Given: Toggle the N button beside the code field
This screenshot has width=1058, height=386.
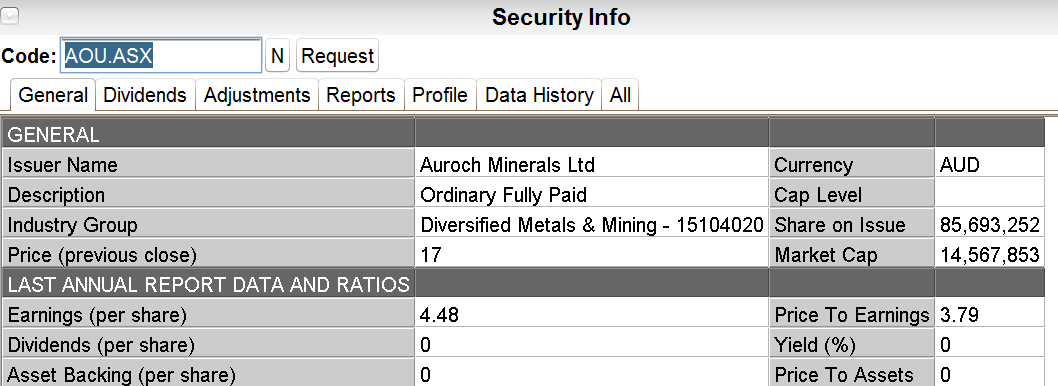Looking at the screenshot, I should (x=277, y=55).
